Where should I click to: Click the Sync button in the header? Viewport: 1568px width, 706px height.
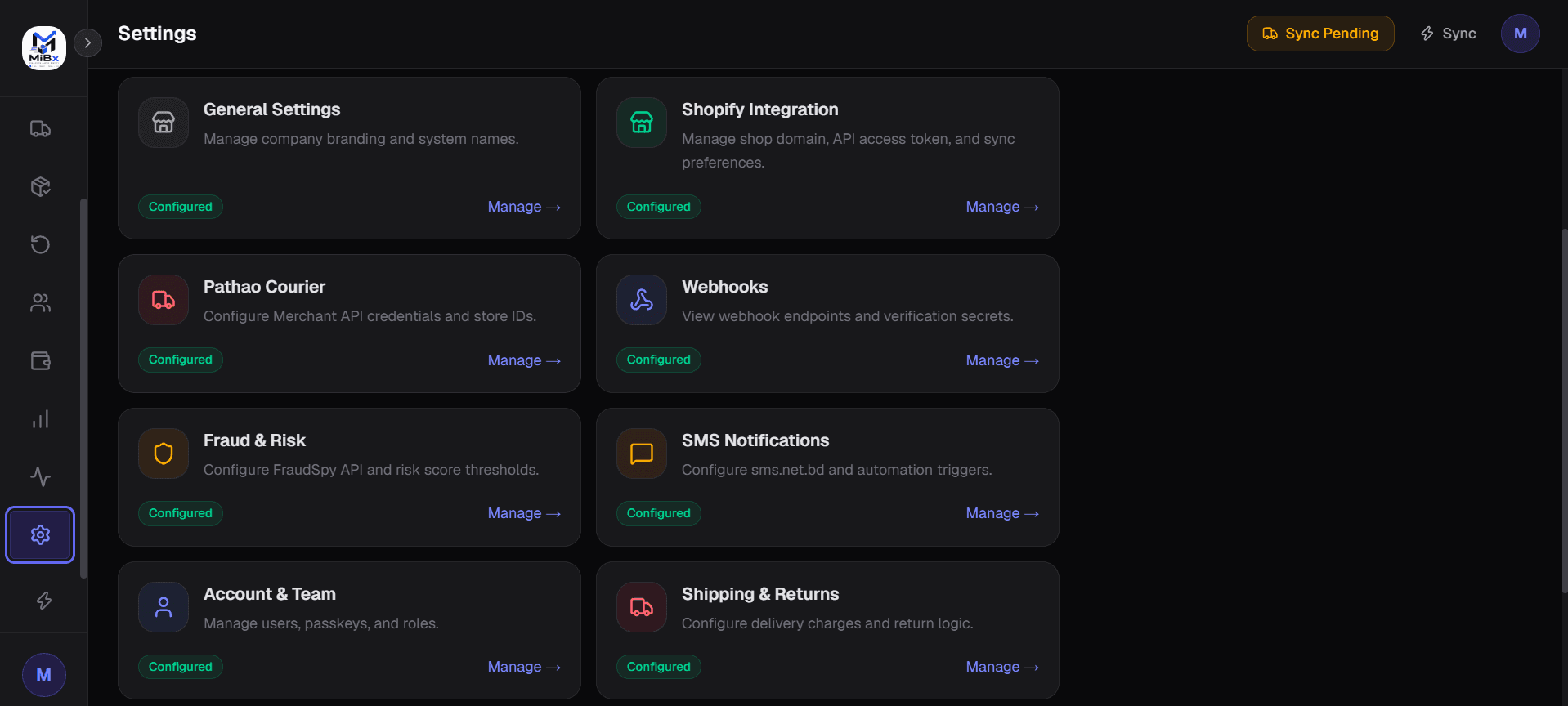point(1448,34)
